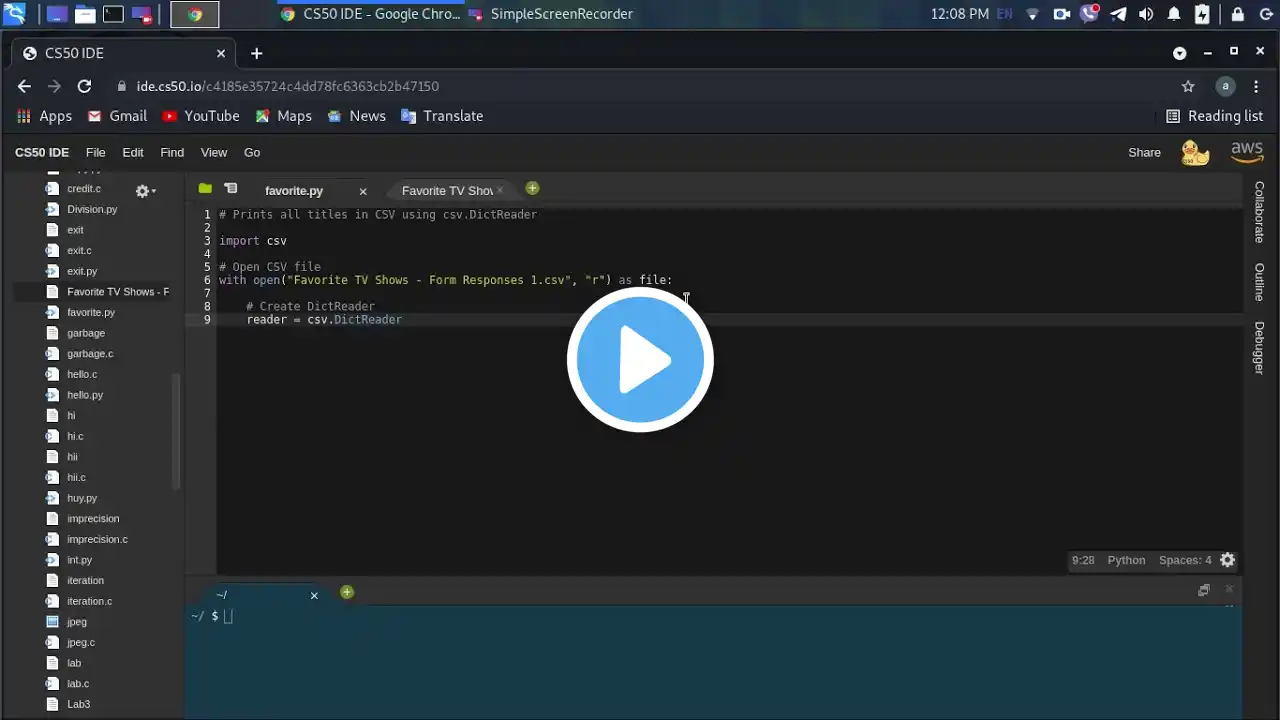Click the hello.c file icon
Image resolution: width=1280 pixels, height=720 pixels.
point(53,374)
